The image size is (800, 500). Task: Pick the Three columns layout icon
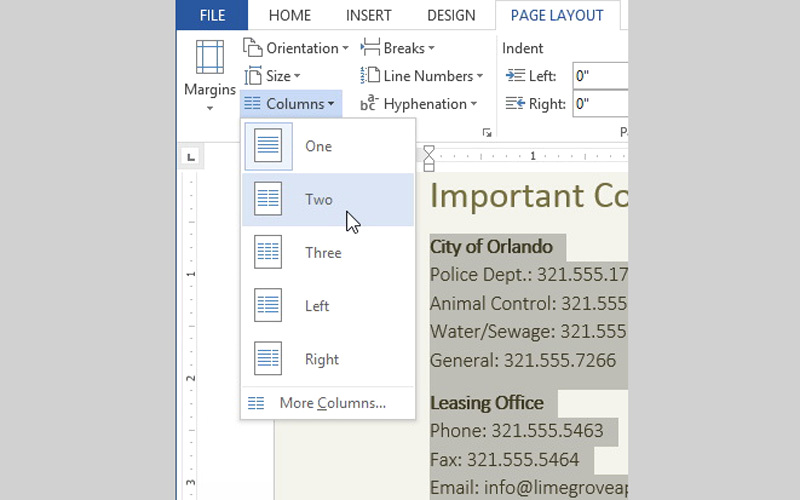(268, 252)
